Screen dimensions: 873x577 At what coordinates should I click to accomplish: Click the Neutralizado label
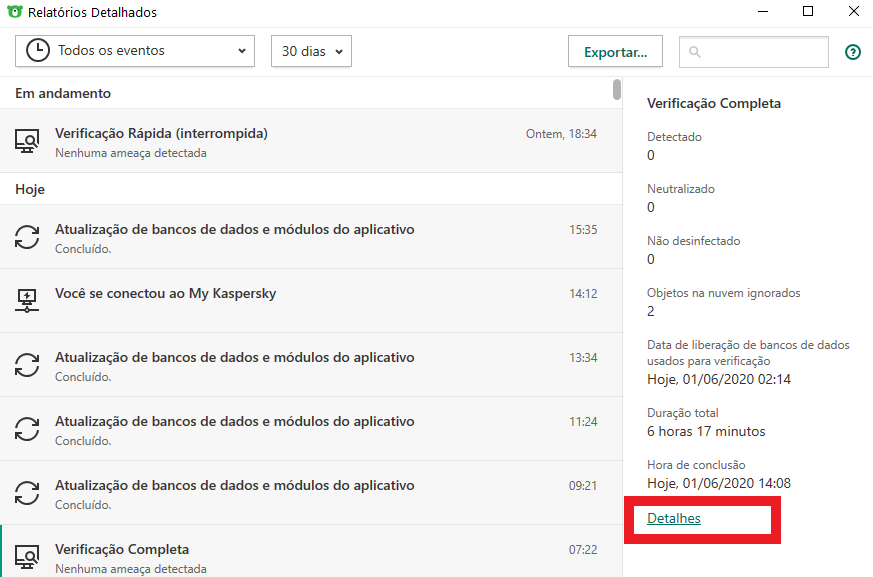click(x=681, y=189)
